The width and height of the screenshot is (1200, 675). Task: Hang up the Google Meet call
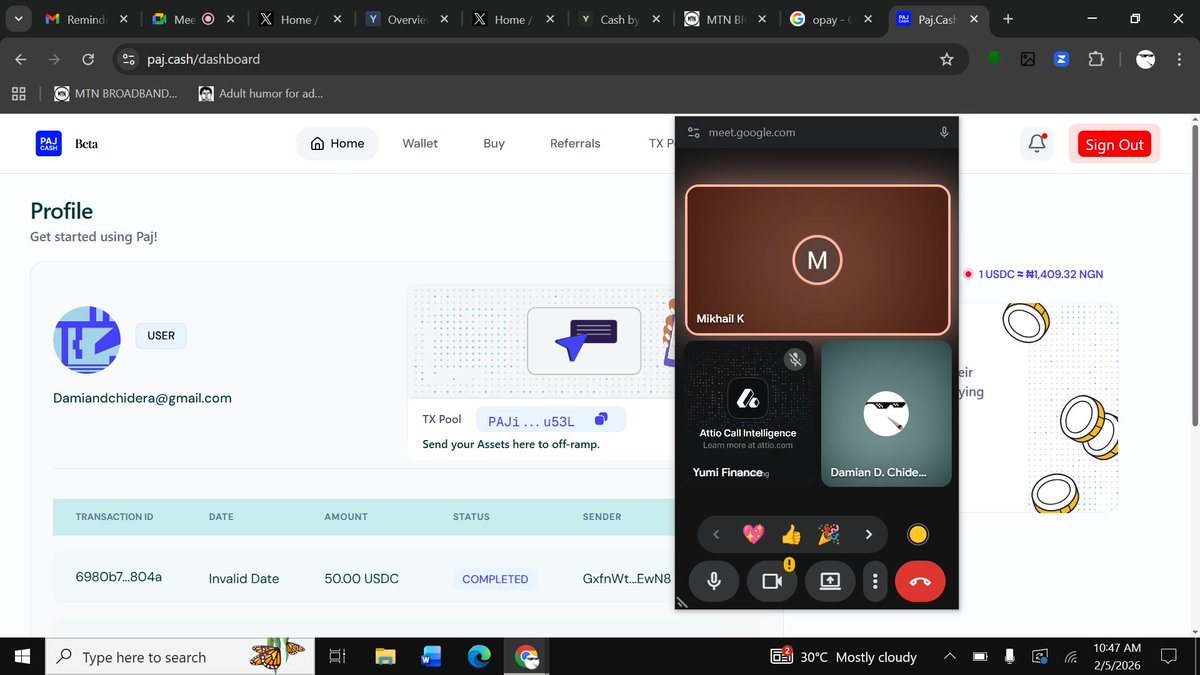[x=920, y=581]
